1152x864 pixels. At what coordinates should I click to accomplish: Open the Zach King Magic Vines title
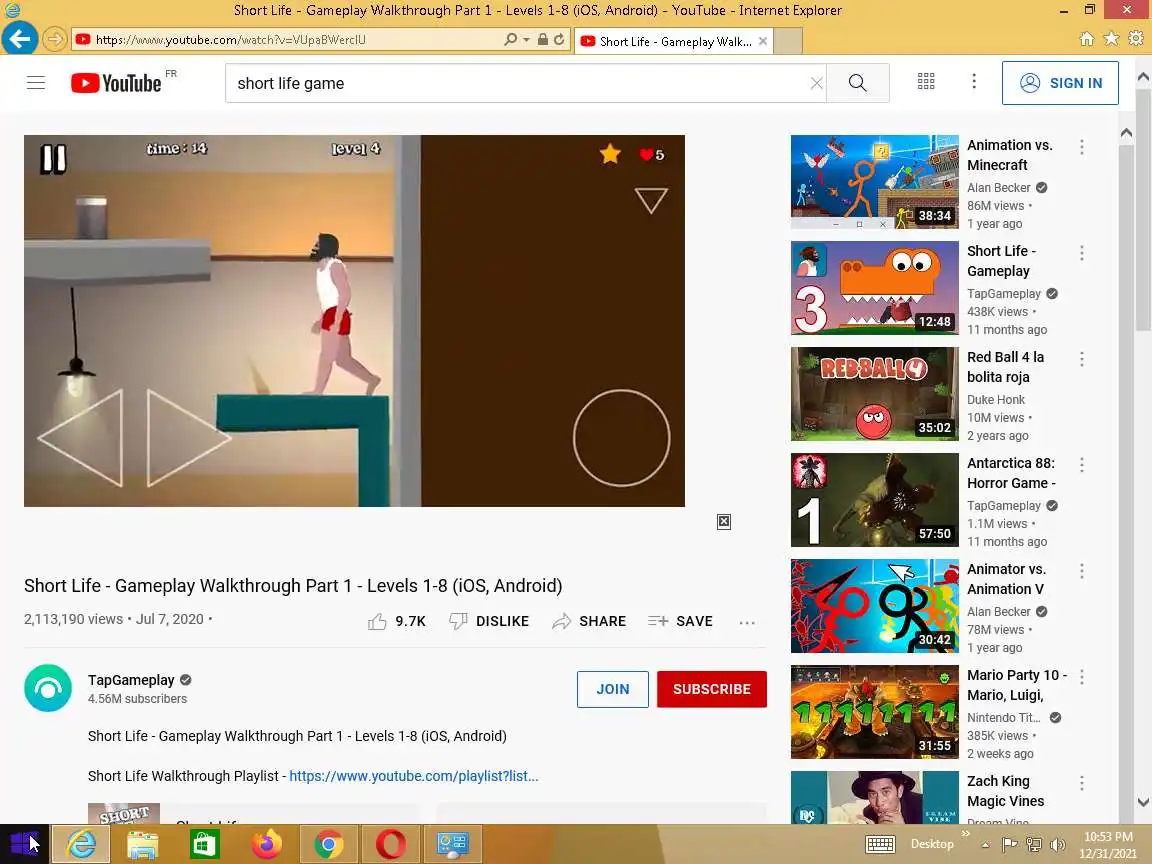pos(1005,791)
